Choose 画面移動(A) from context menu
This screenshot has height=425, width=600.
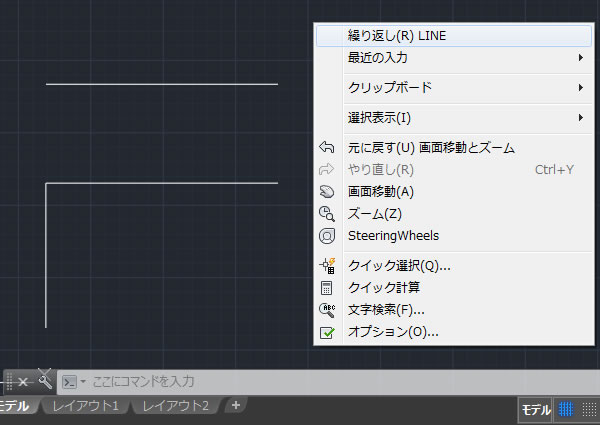[x=454, y=192]
